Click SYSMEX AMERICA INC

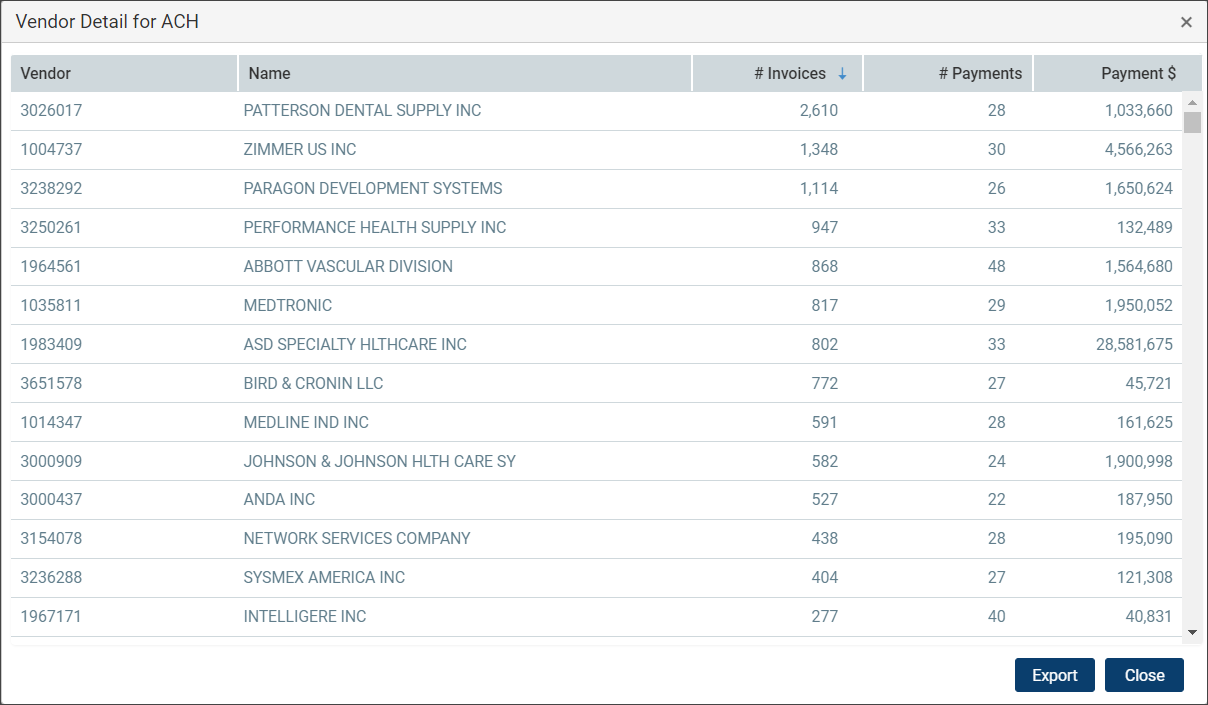324,577
